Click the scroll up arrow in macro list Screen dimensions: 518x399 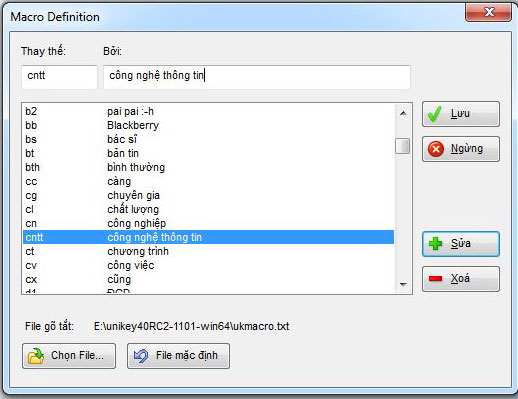403,113
